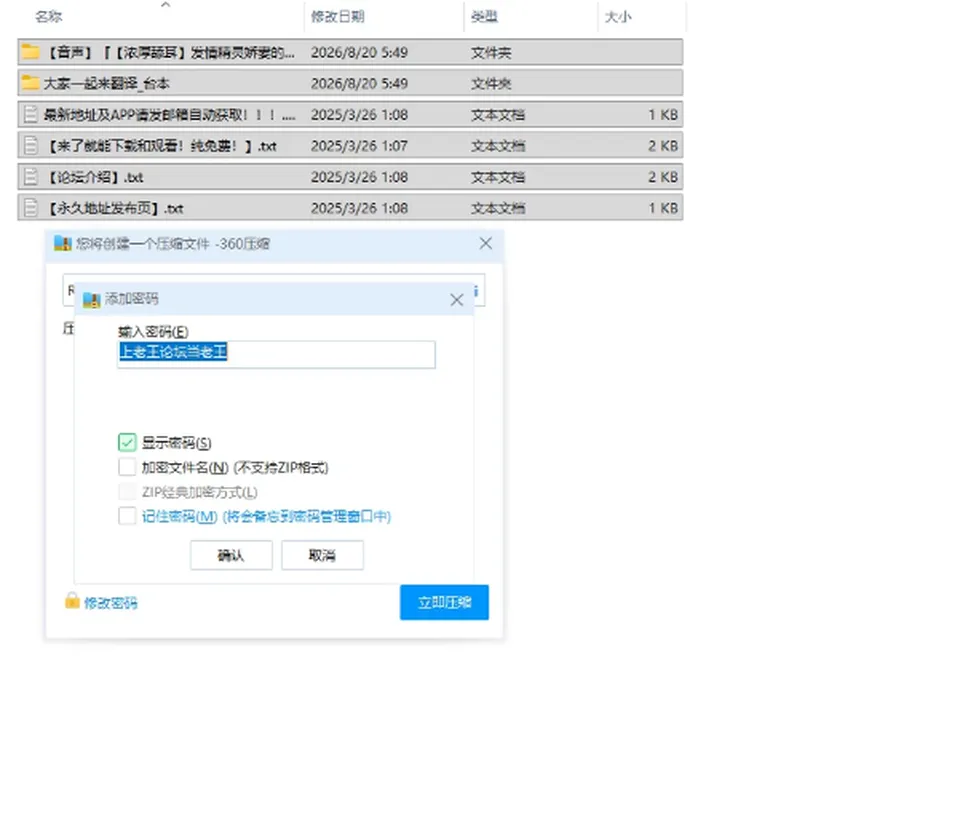Confirm the password with 确认 button
This screenshot has width=960, height=834.
[x=231, y=555]
